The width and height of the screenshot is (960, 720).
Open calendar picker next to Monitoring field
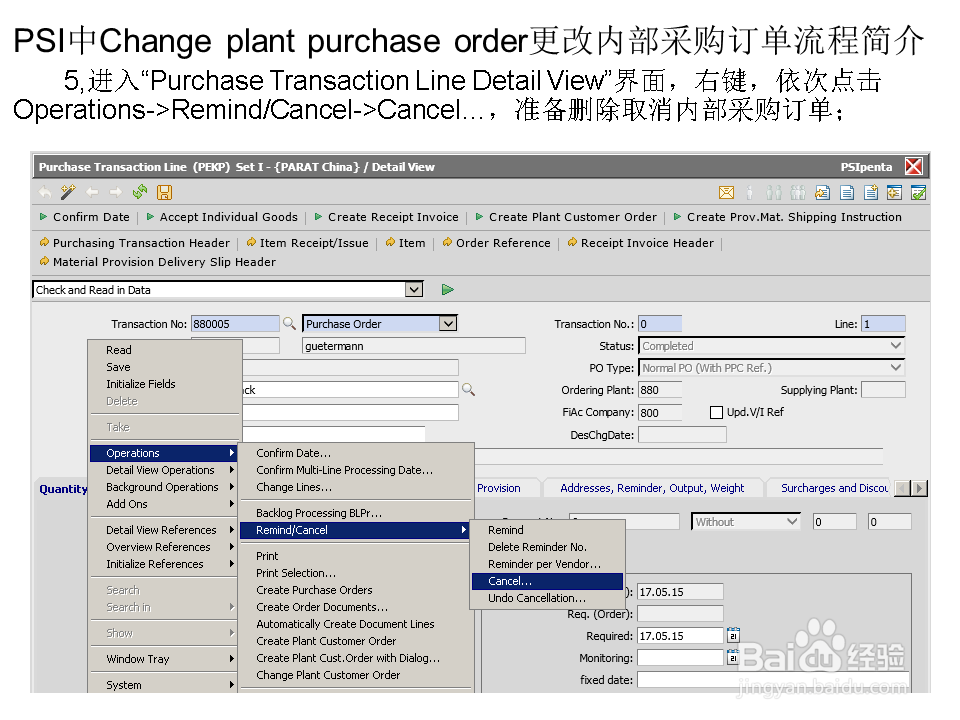(734, 657)
